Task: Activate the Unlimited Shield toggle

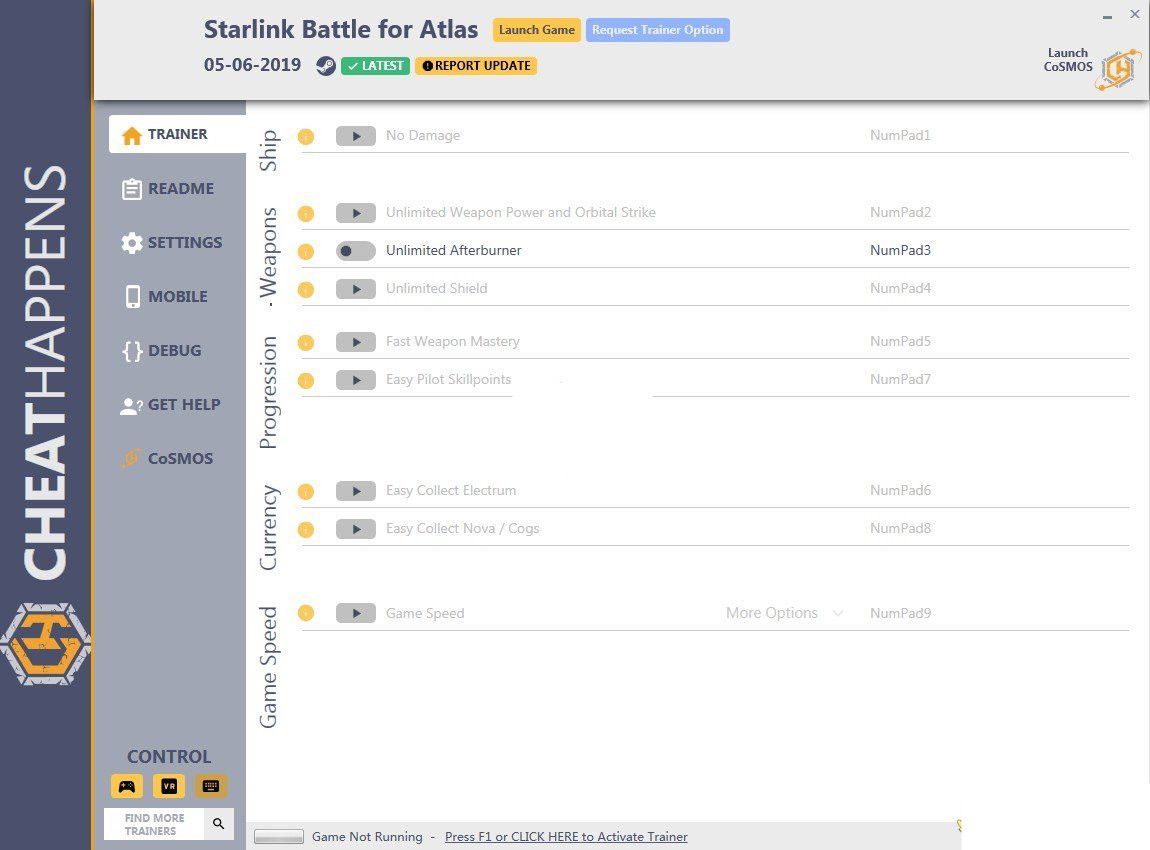Action: tap(356, 289)
